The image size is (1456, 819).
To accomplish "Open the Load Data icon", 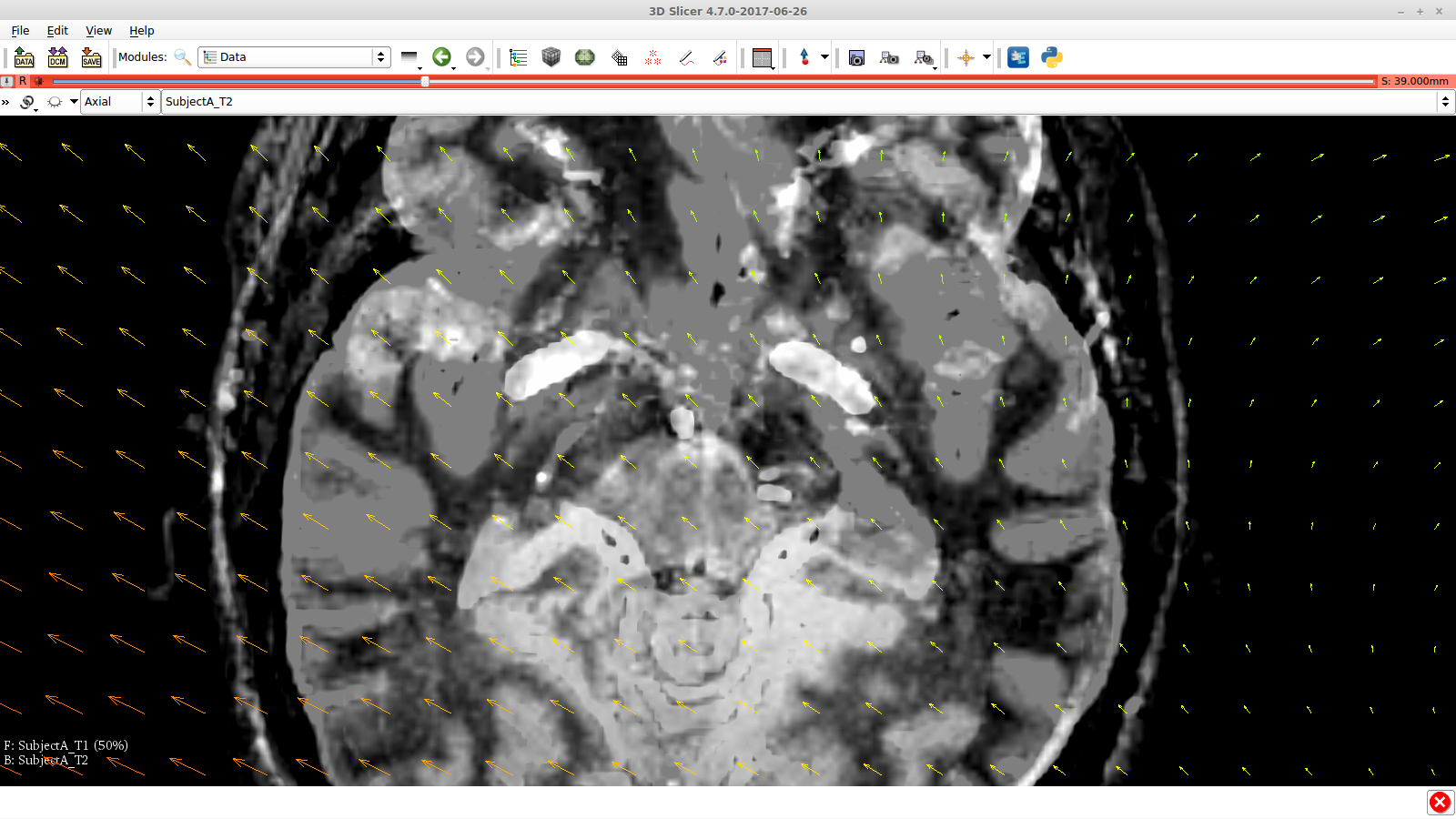I will pos(25,57).
